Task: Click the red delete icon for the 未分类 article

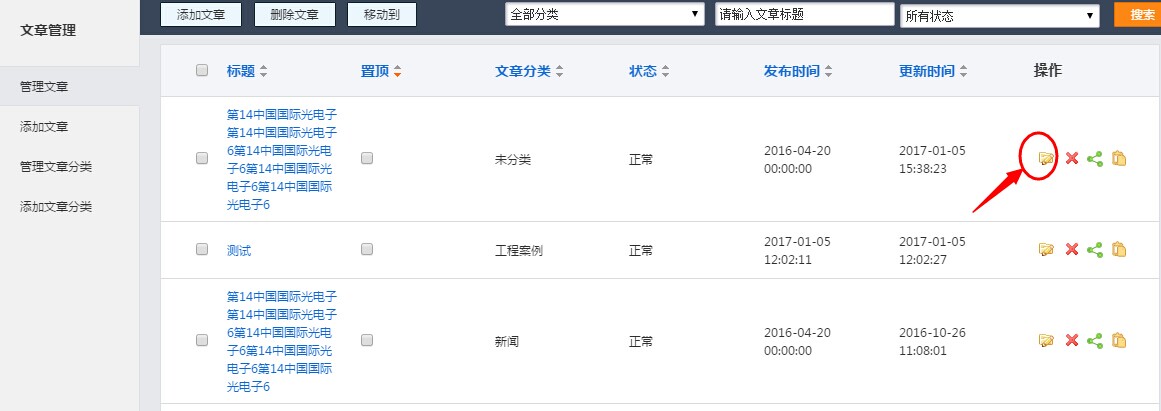Action: pyautogui.click(x=1071, y=159)
